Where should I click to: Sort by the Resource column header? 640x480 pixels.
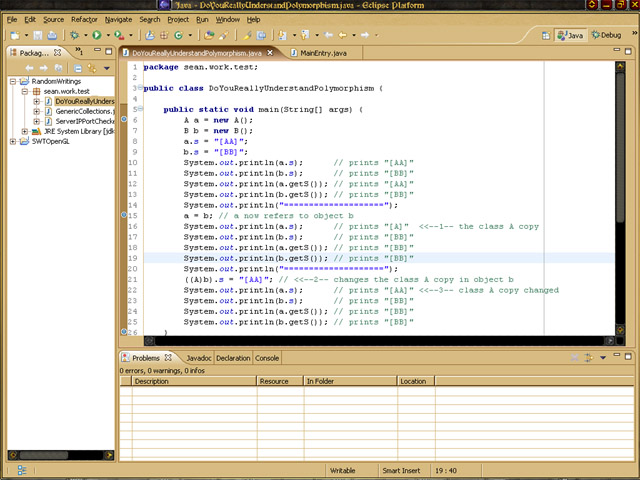281,381
